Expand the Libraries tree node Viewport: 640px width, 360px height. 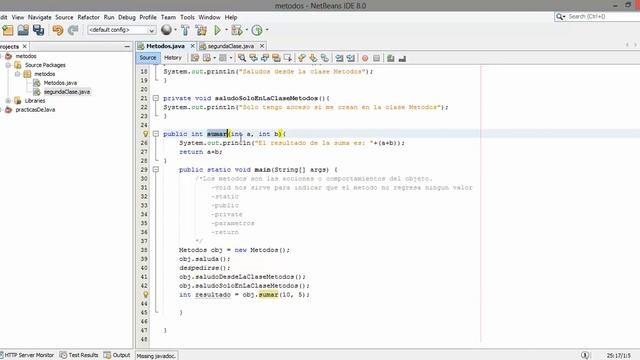pos(8,100)
